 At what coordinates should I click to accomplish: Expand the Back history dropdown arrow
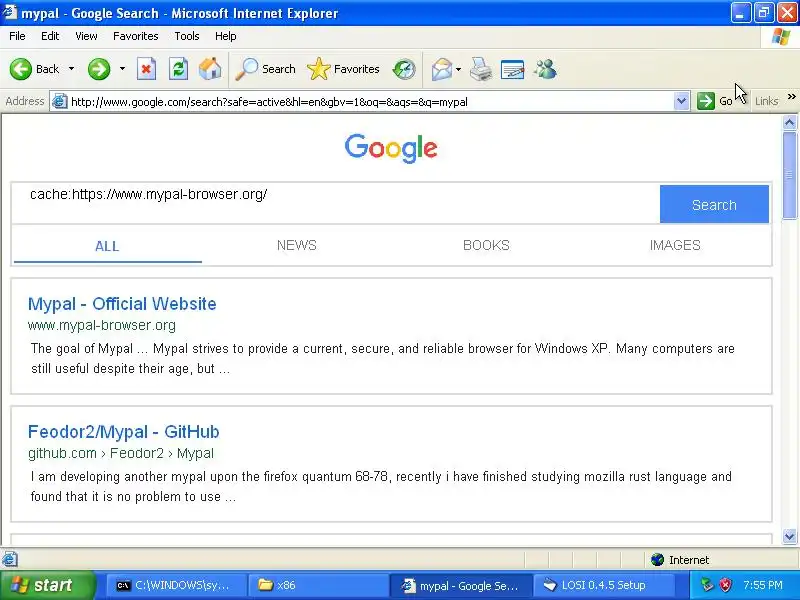coord(71,69)
